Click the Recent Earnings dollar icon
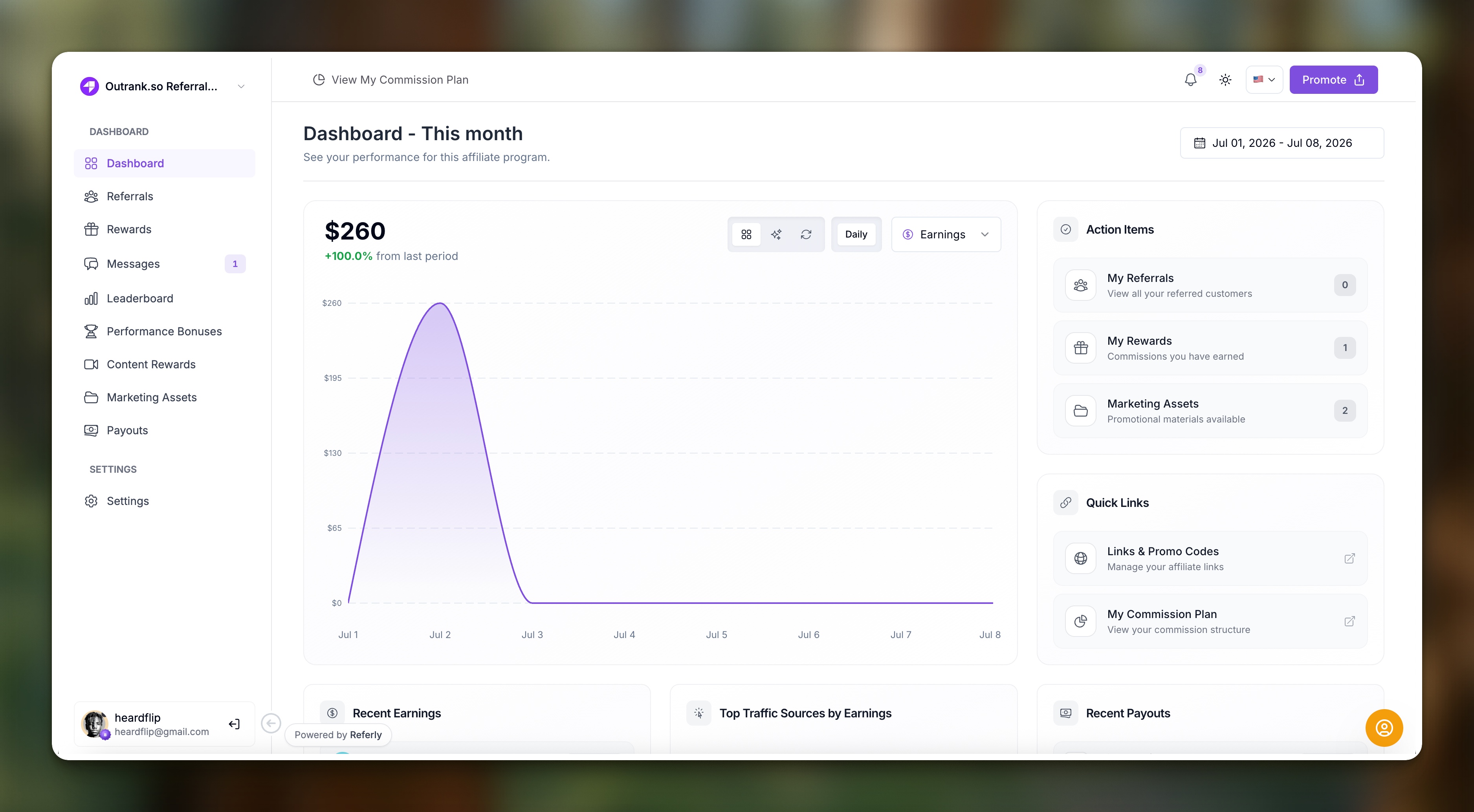The width and height of the screenshot is (1474, 812). pyautogui.click(x=332, y=714)
